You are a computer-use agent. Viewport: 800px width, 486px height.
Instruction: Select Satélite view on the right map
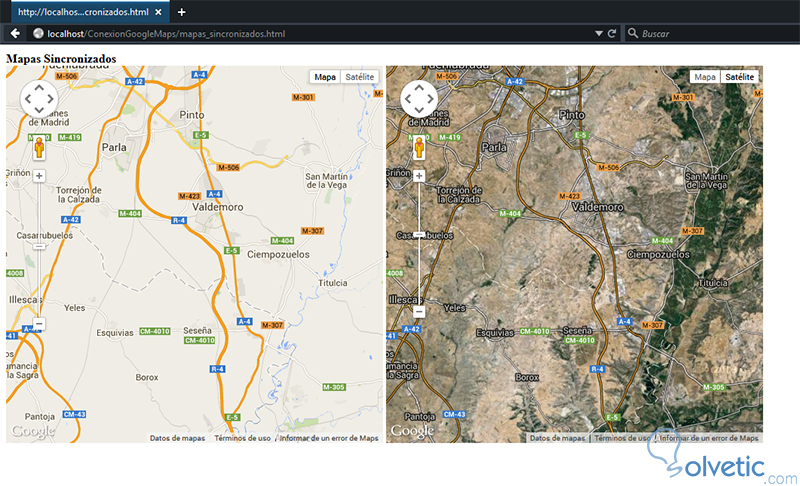[740, 77]
